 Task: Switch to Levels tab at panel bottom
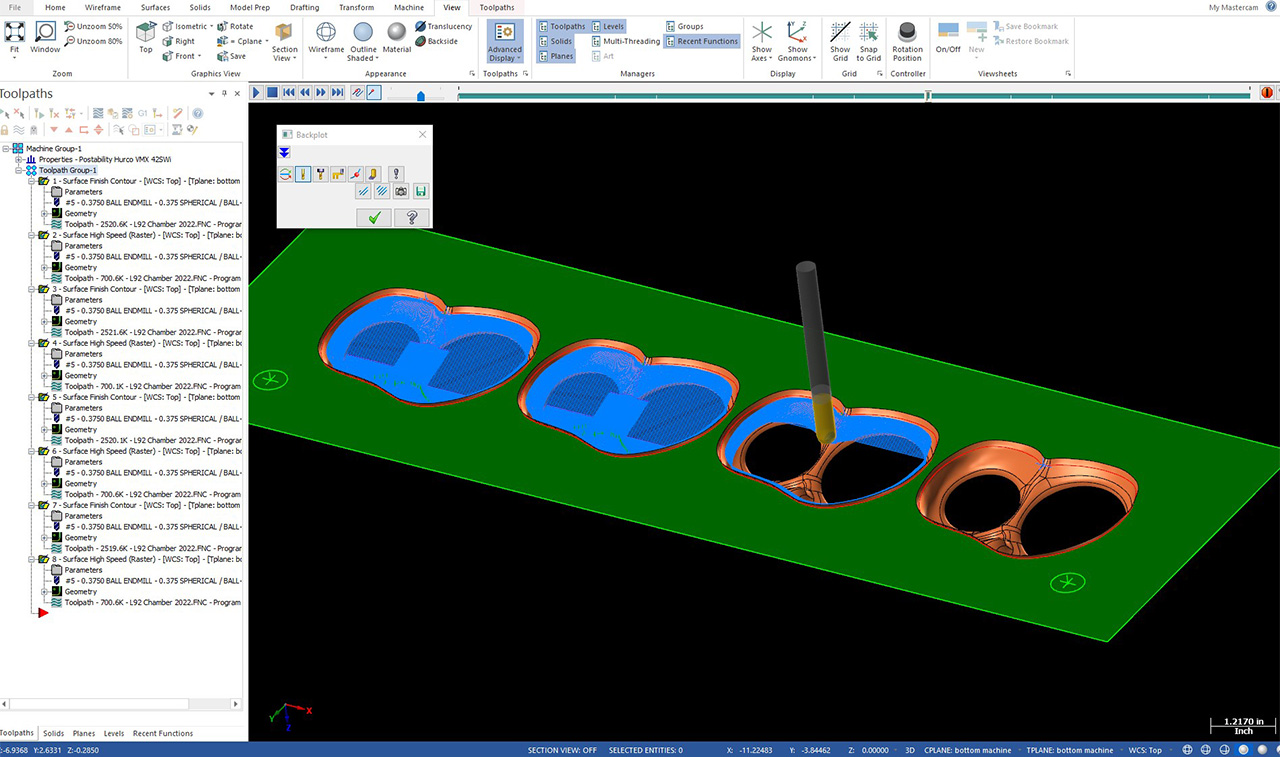[x=114, y=733]
